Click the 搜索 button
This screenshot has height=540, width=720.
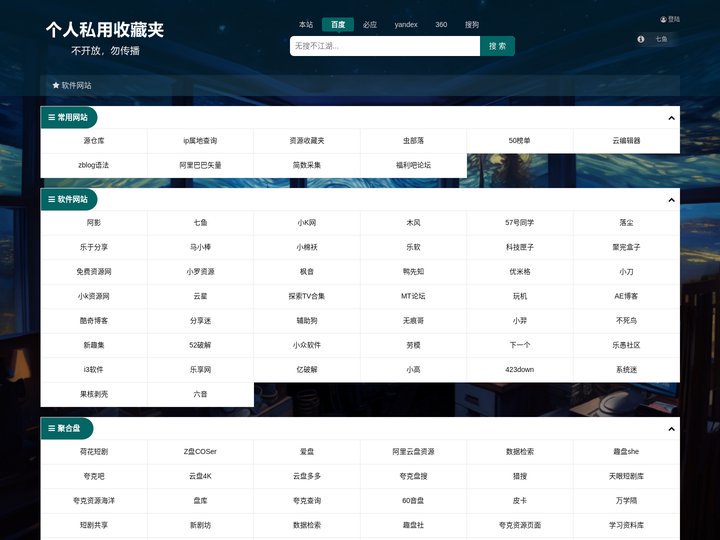coord(497,46)
